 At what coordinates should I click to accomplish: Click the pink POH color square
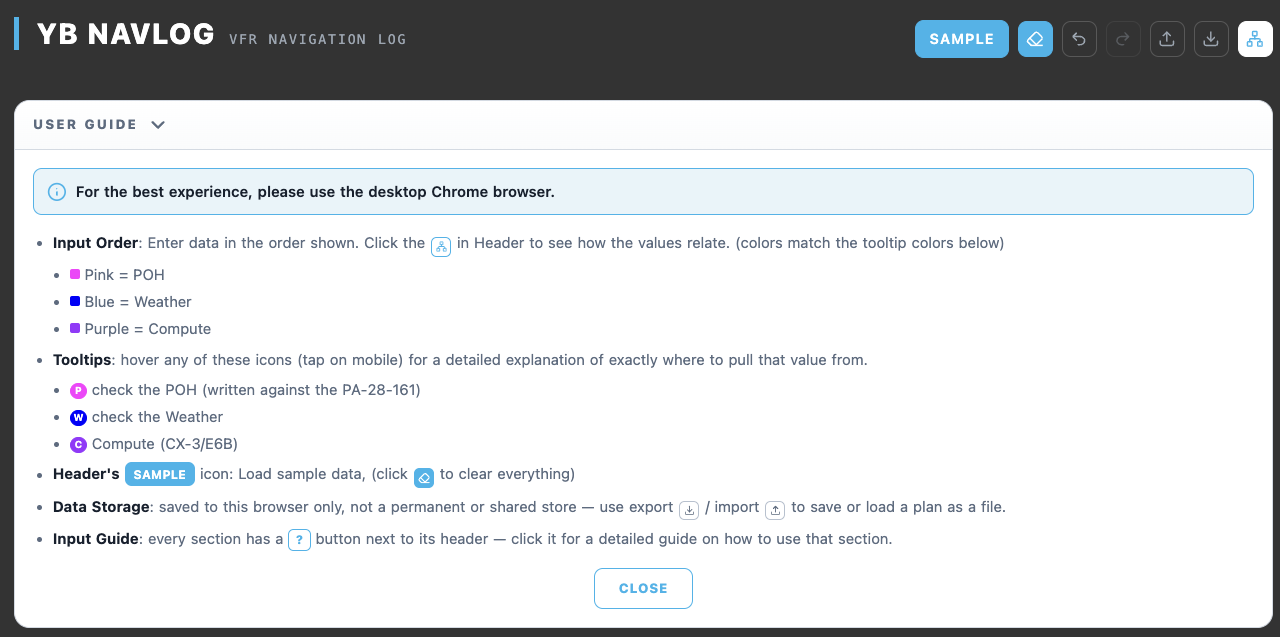[x=75, y=274]
